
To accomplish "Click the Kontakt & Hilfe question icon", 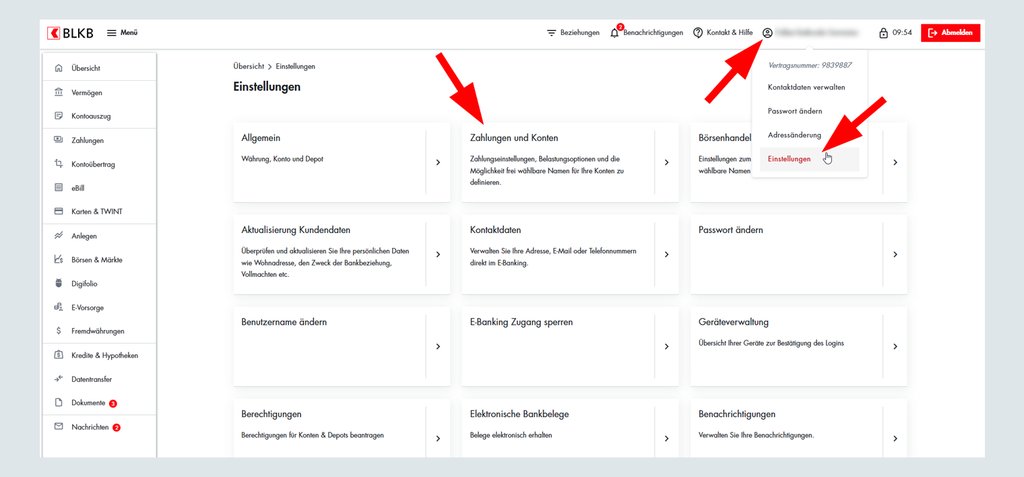I will (697, 33).
